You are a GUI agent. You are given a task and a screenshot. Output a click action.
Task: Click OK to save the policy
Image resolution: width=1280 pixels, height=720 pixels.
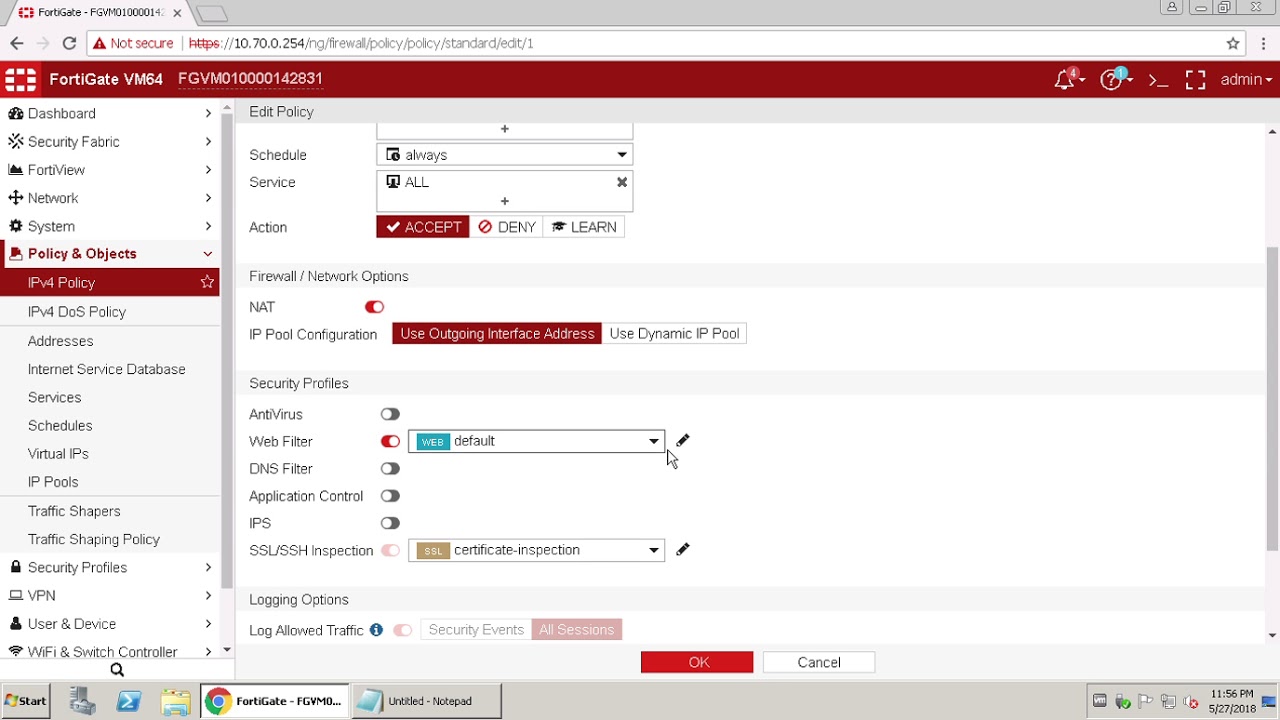[697, 662]
